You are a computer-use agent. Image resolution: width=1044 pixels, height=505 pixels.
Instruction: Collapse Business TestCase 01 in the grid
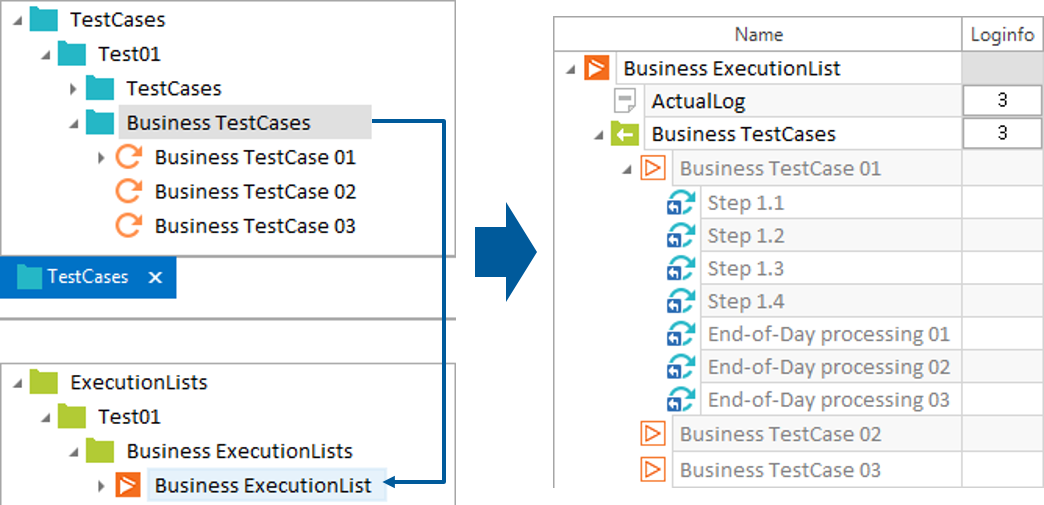point(627,169)
